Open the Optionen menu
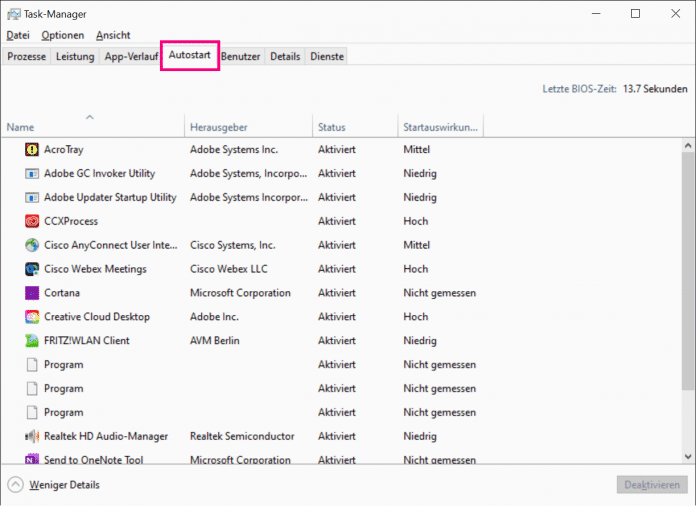The width and height of the screenshot is (696, 506). click(x=63, y=35)
